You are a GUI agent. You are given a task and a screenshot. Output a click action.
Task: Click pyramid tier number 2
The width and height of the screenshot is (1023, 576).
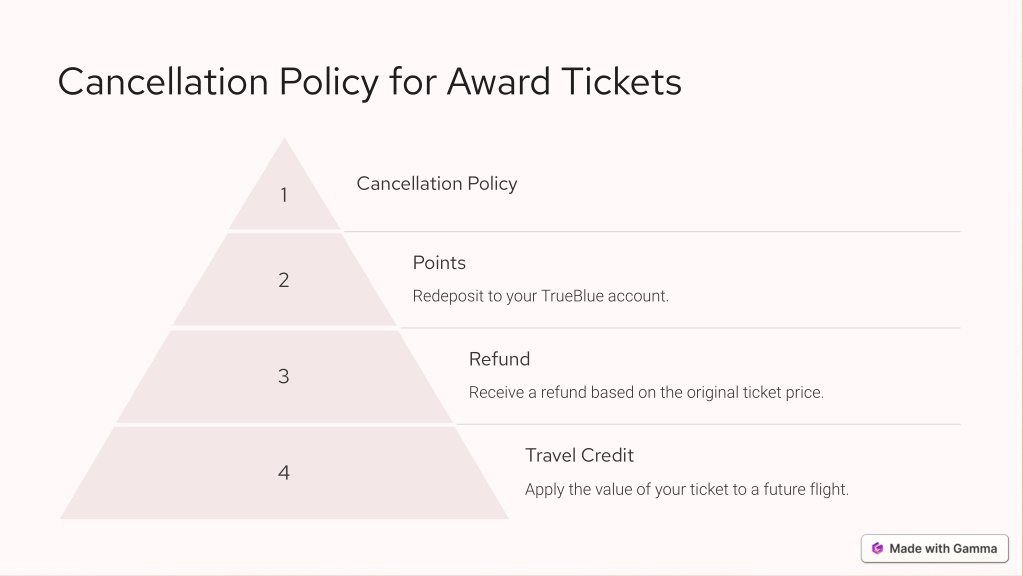[x=284, y=280]
